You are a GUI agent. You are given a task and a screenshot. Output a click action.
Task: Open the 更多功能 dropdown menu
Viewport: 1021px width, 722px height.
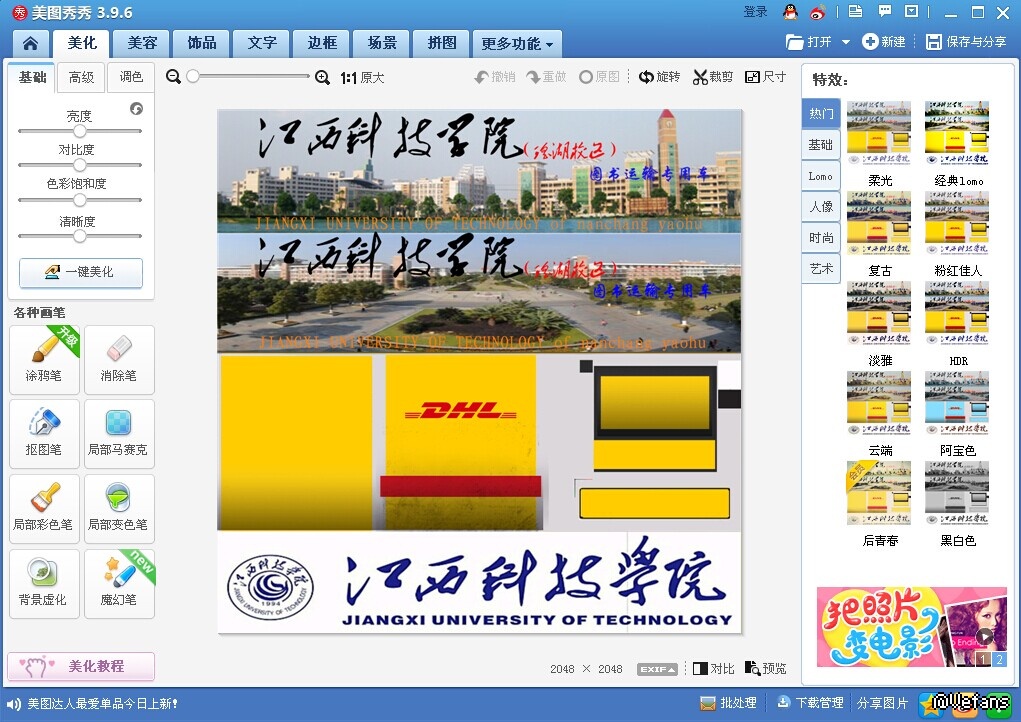tap(517, 44)
